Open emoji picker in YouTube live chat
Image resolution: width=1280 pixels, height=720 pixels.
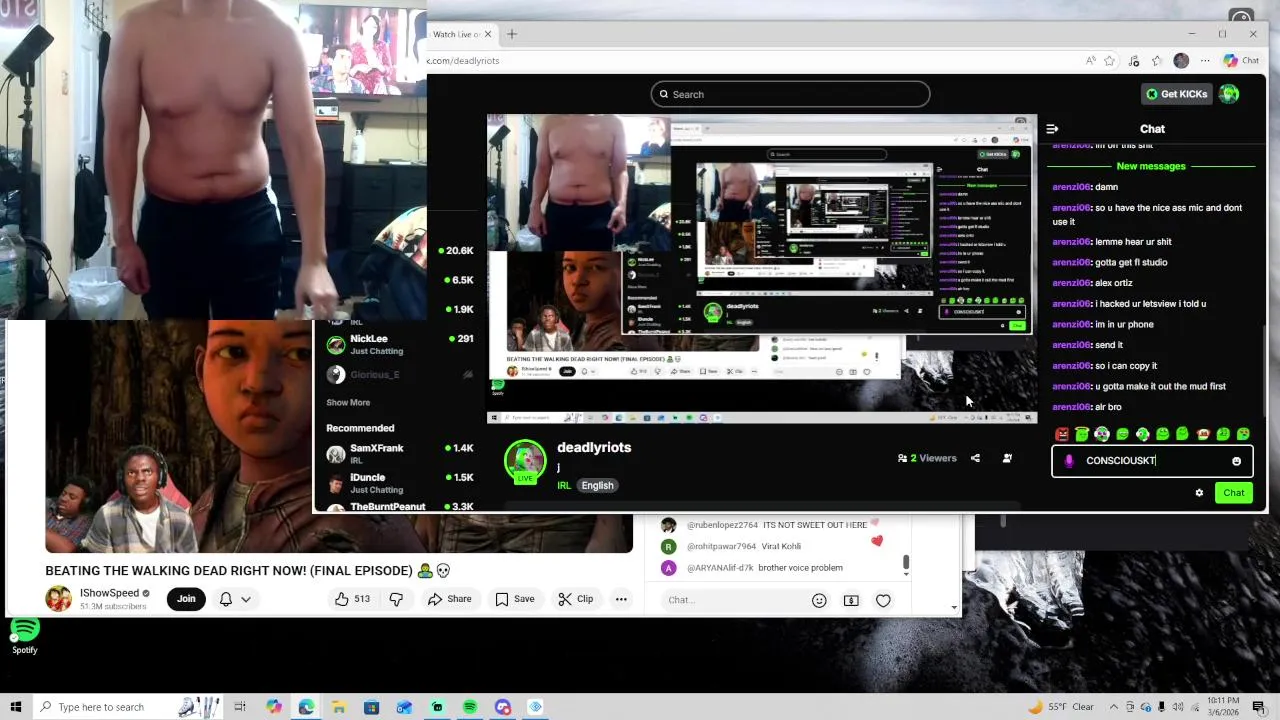click(x=819, y=600)
